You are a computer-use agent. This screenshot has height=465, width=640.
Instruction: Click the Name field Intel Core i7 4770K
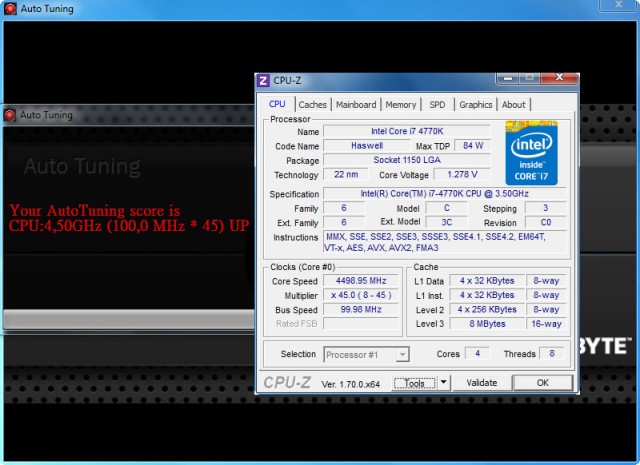[x=407, y=131]
